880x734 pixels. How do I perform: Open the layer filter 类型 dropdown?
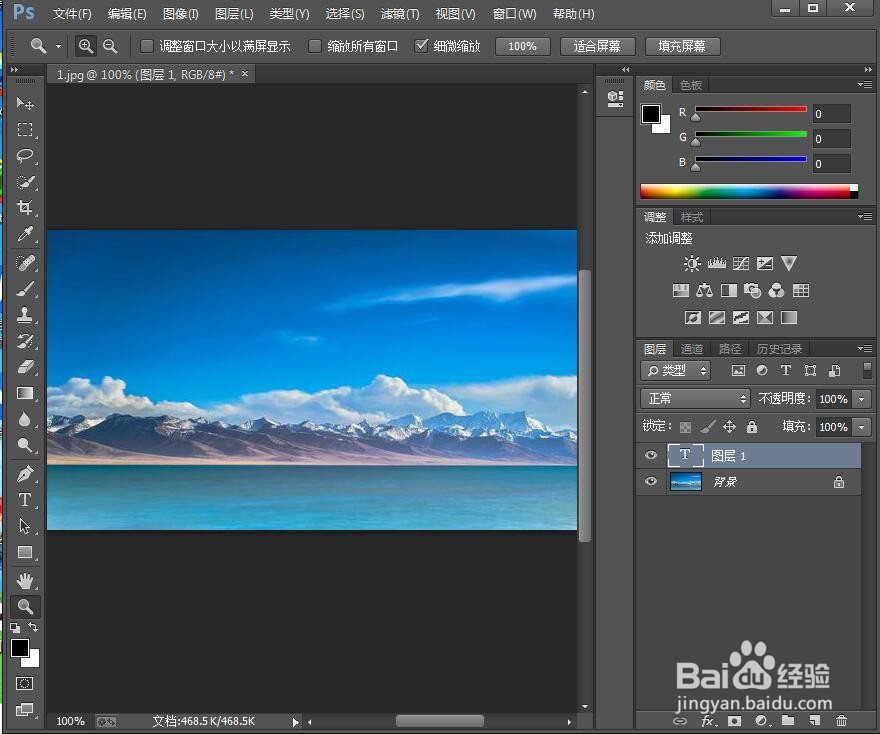coord(676,370)
